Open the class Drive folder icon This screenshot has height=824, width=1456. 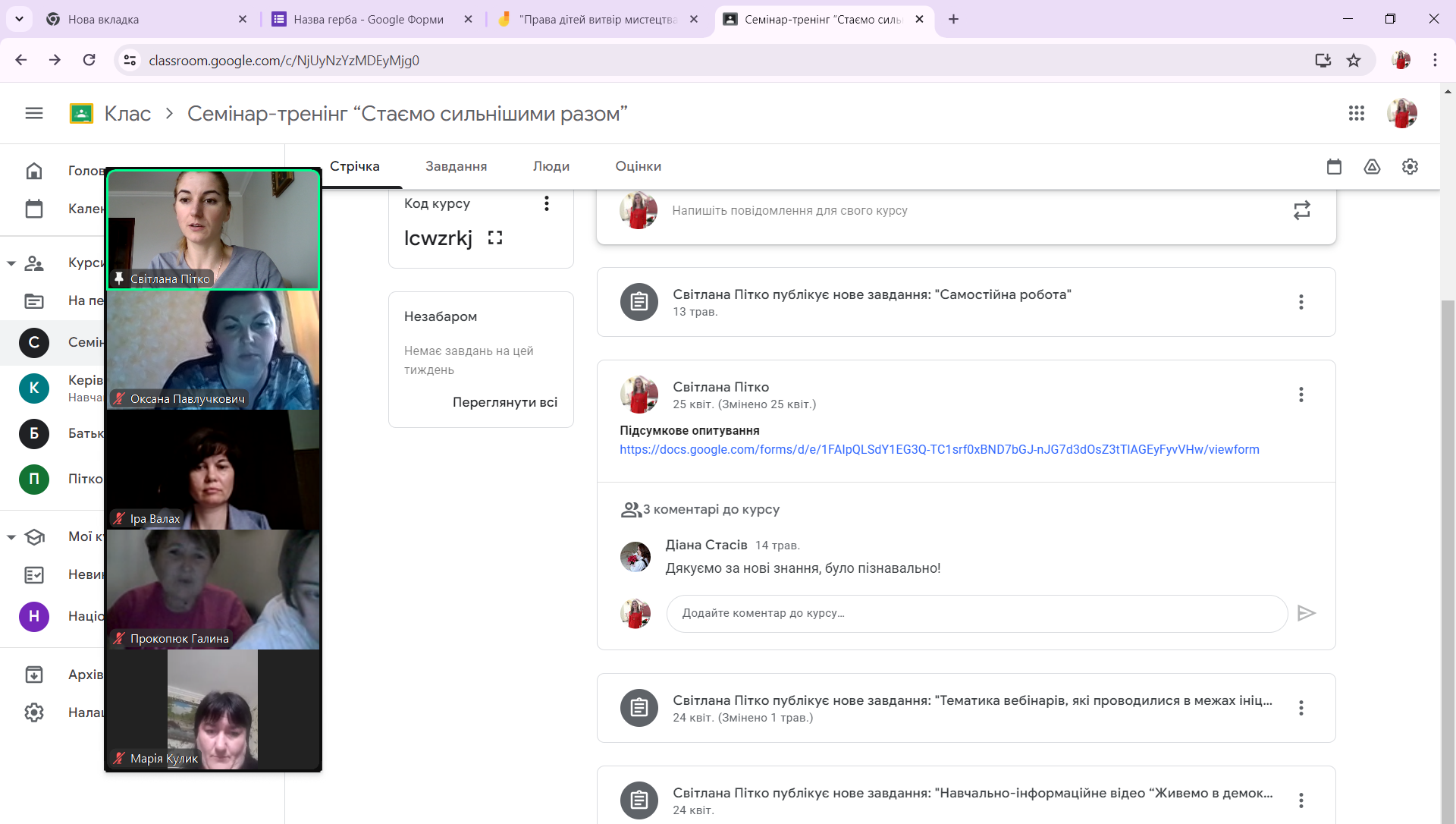[1372, 167]
